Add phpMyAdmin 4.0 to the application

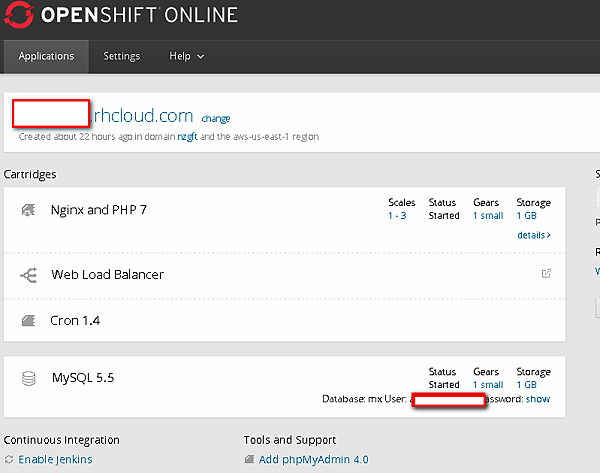313,459
